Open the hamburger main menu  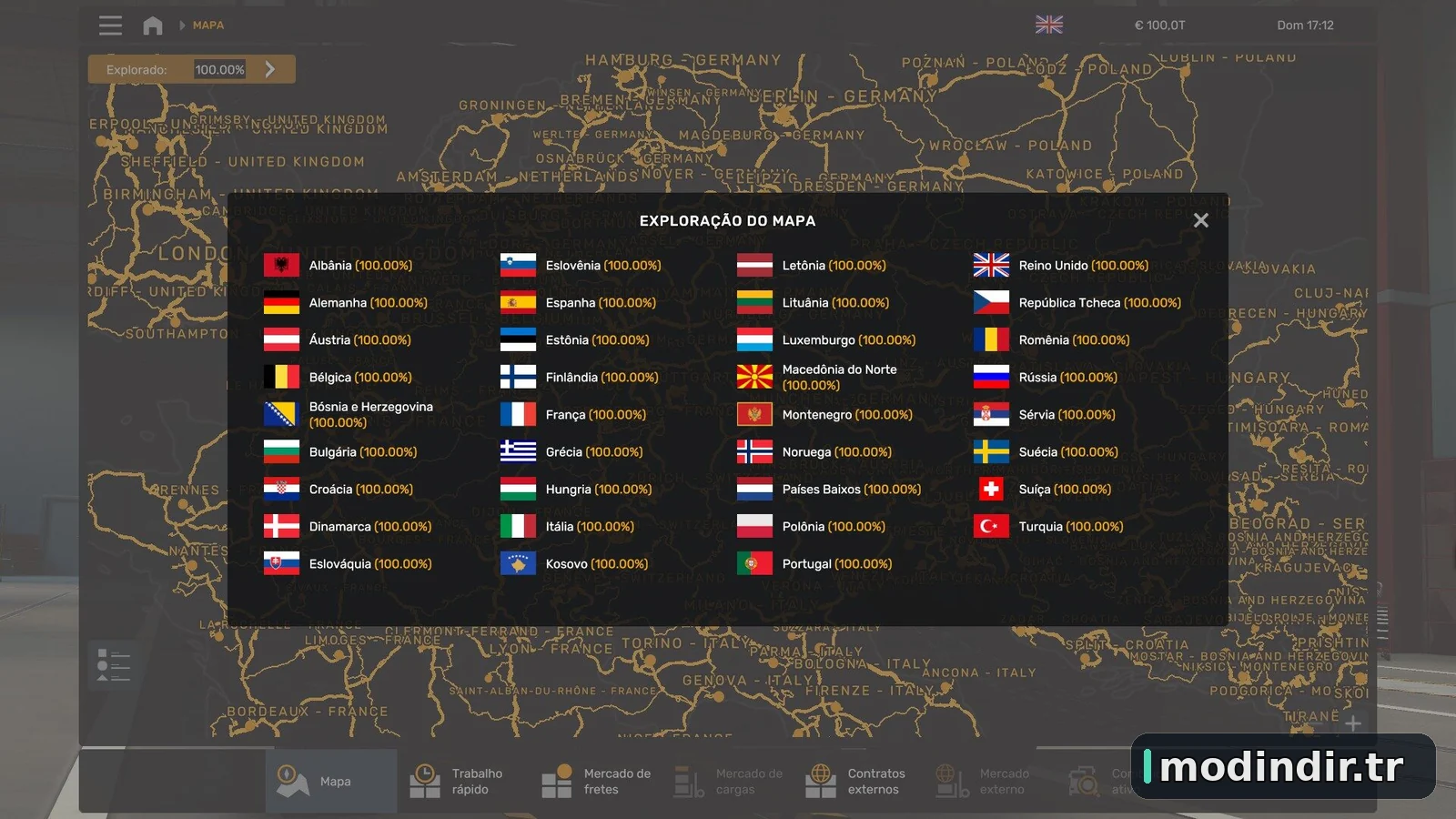[x=110, y=25]
